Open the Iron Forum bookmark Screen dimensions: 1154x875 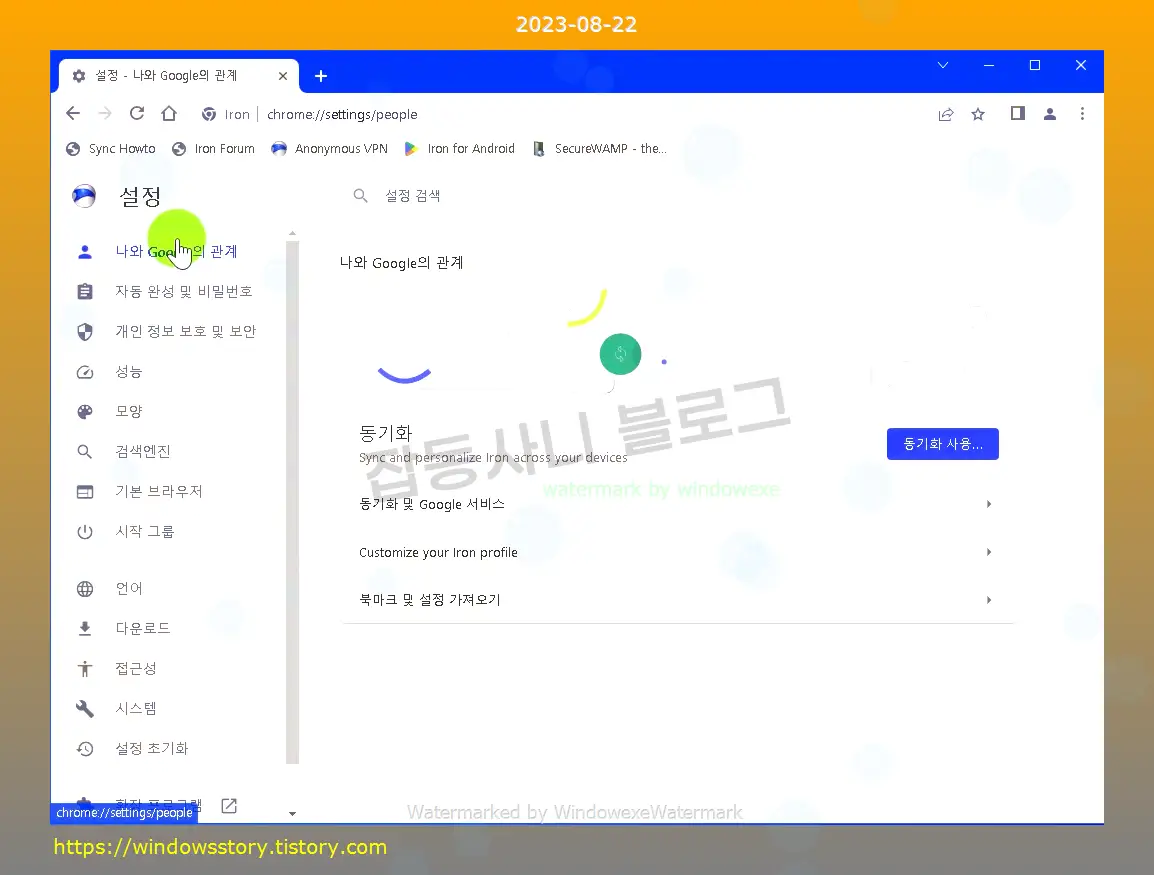coord(213,149)
